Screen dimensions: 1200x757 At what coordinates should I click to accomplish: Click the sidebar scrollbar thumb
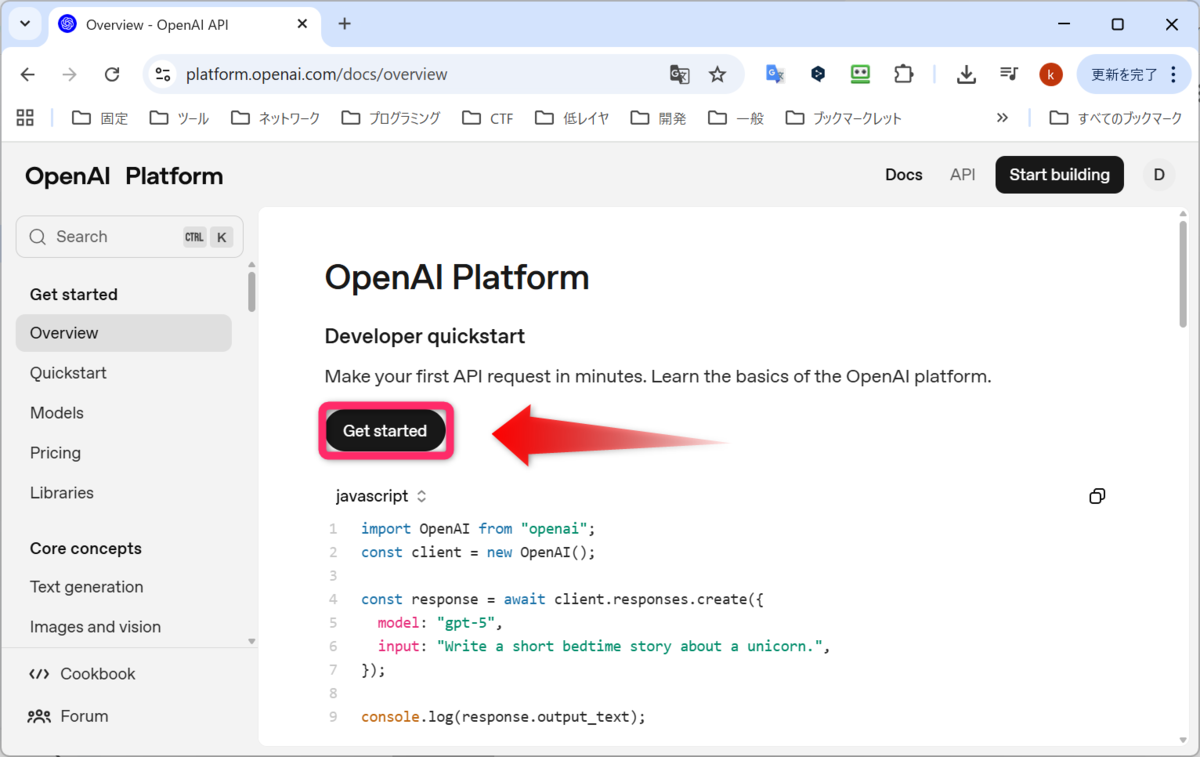coord(252,292)
